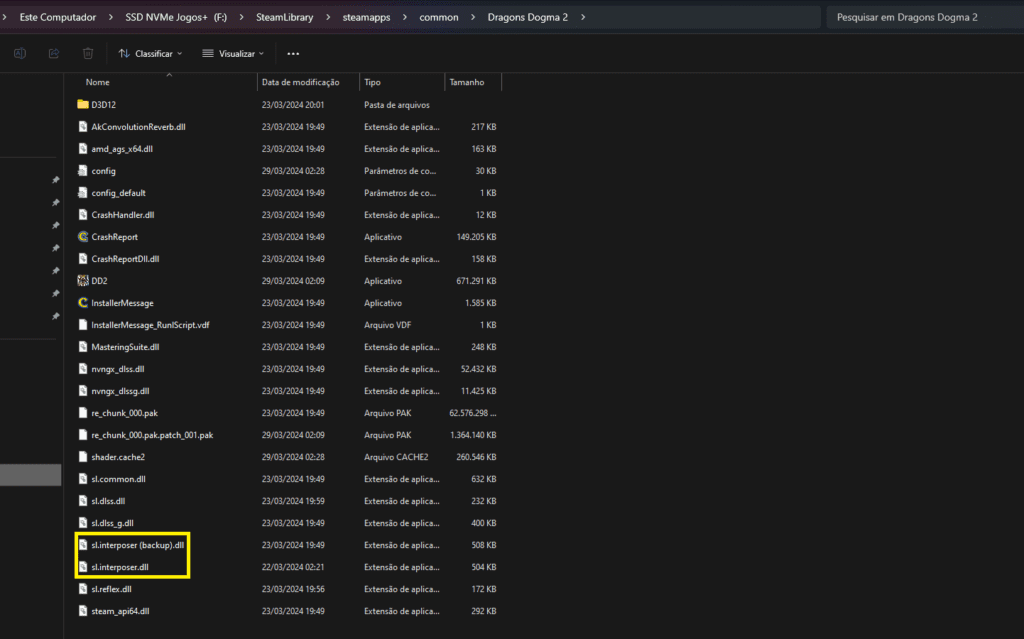Open the three-dots more options menu
This screenshot has width=1024, height=639.
[293, 54]
